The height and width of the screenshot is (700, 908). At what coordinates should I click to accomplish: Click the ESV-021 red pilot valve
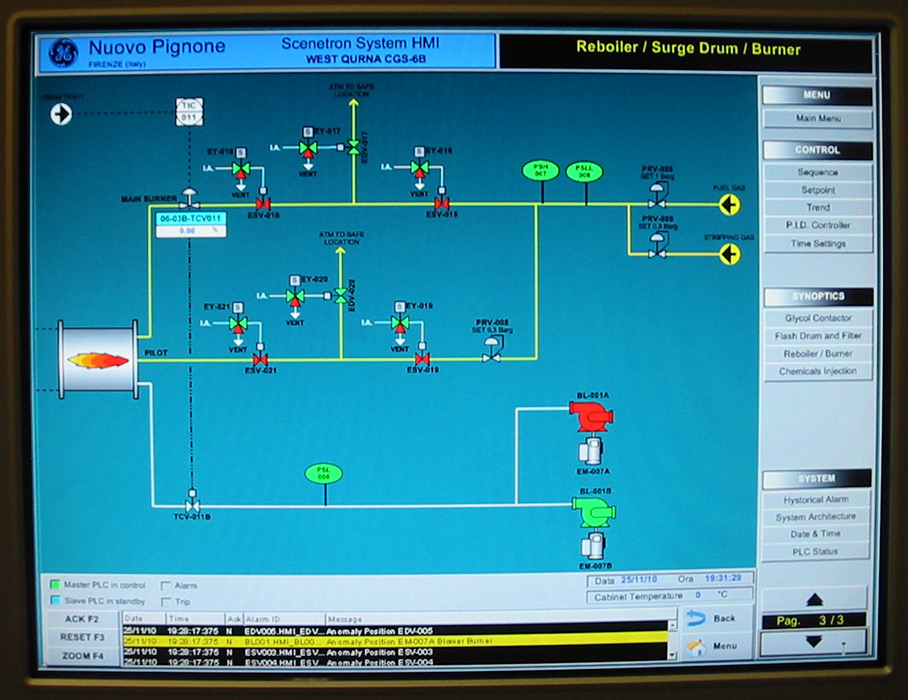point(260,360)
